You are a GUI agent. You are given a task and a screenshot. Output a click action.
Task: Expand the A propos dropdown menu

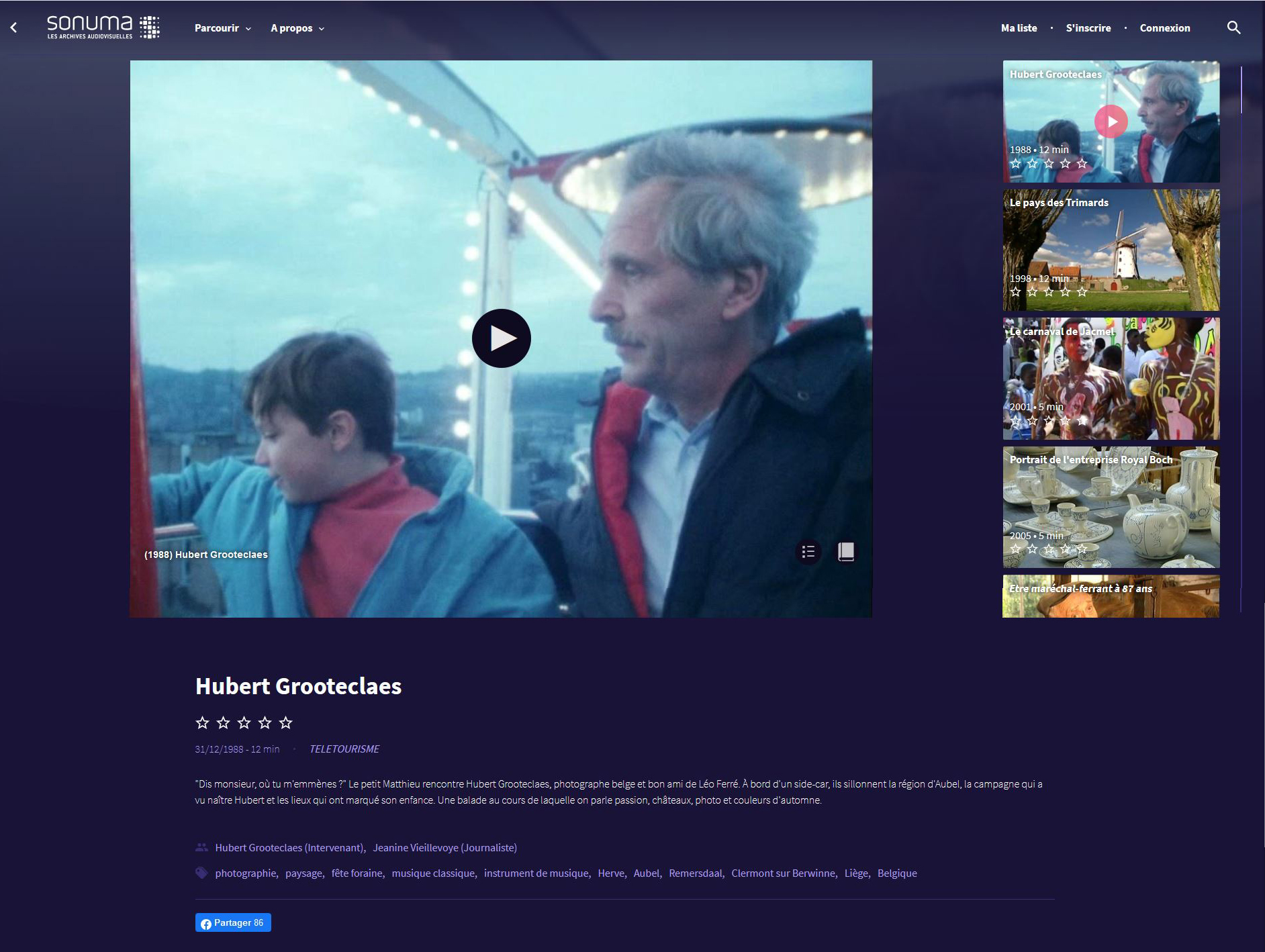(297, 28)
